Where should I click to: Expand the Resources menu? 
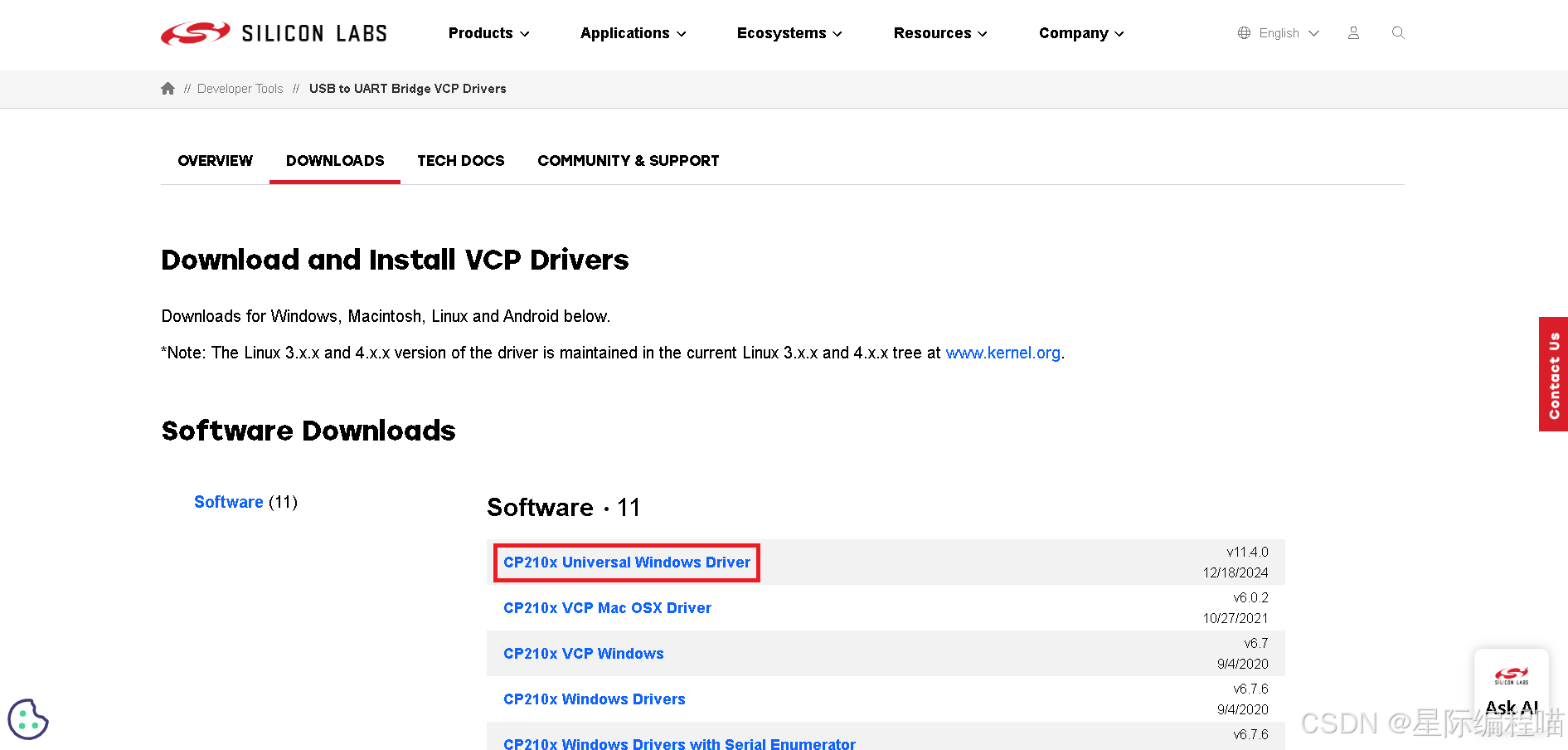(940, 33)
